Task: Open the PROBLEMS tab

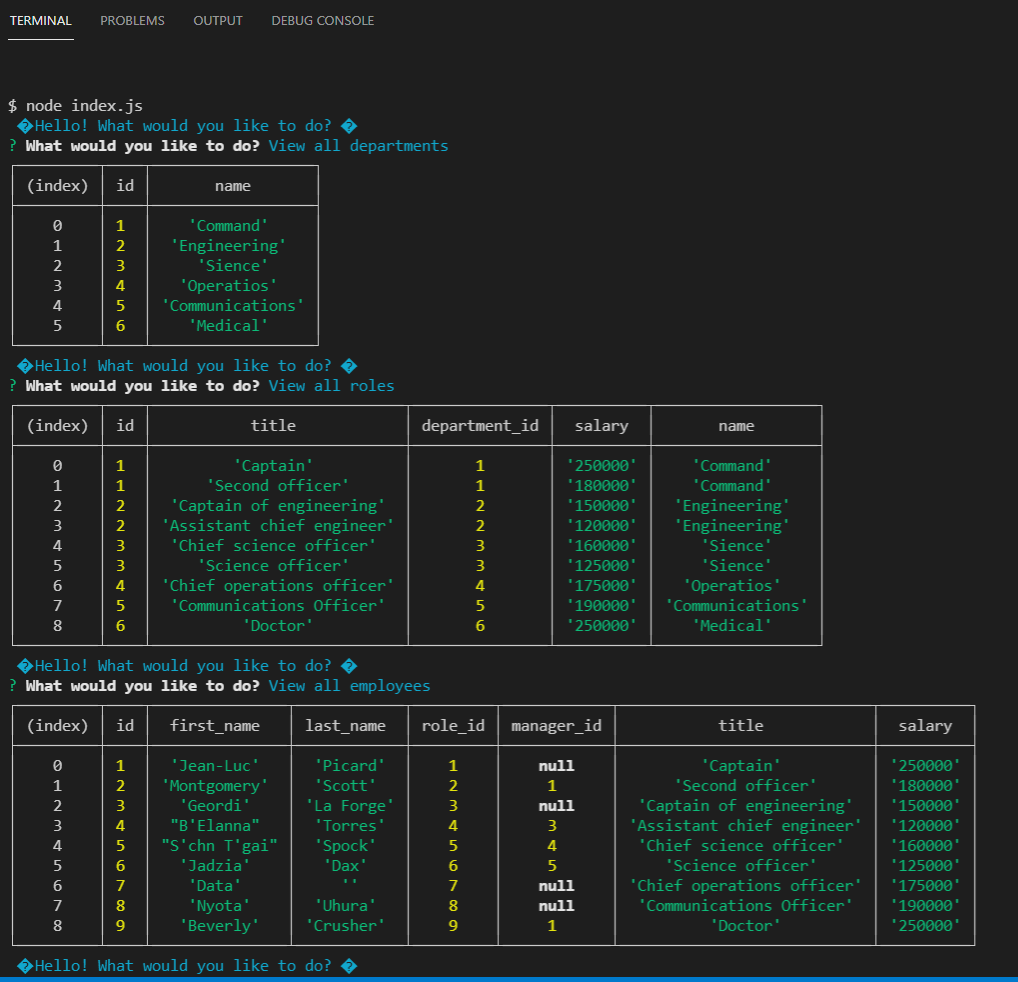Action: [x=132, y=21]
